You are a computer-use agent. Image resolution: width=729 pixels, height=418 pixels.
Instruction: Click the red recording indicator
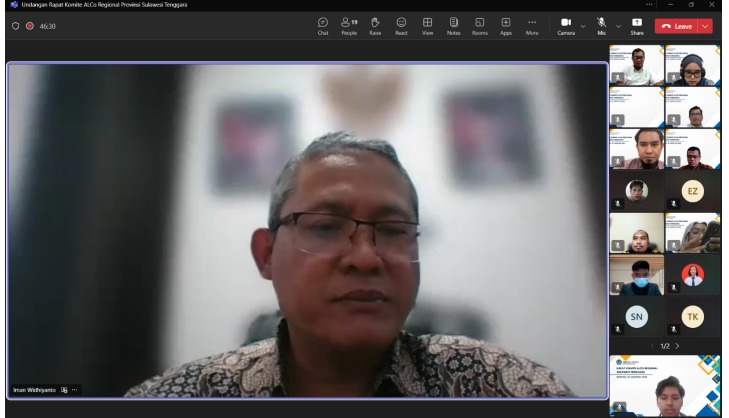click(29, 26)
